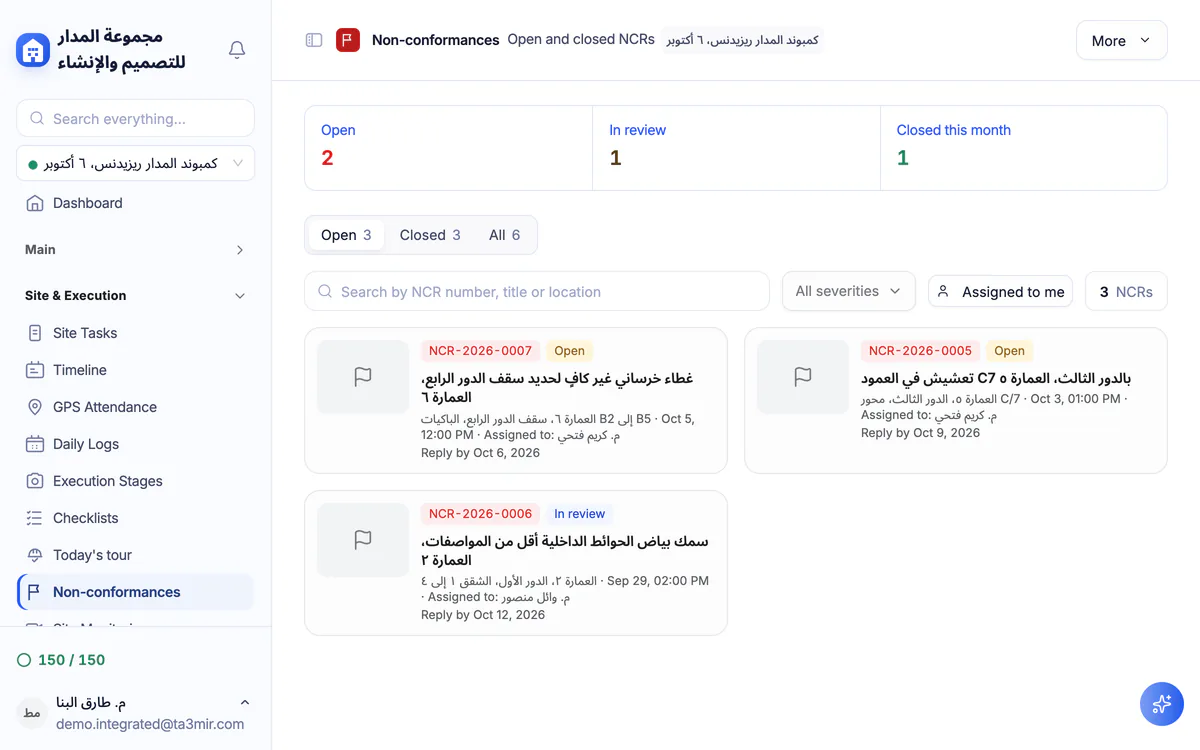Click the NCR-2026-0007 flag thumbnail
1200x750 pixels.
pyautogui.click(x=363, y=377)
